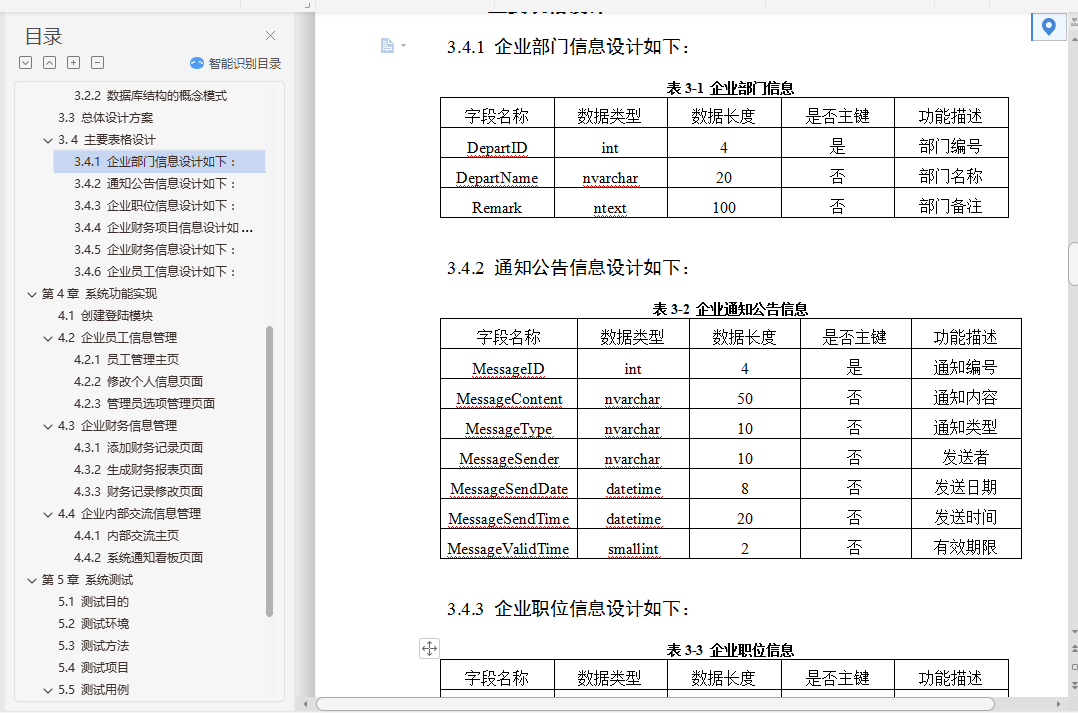Collapse the 5.5 测试用例 node
The height and width of the screenshot is (713, 1078).
(47, 690)
